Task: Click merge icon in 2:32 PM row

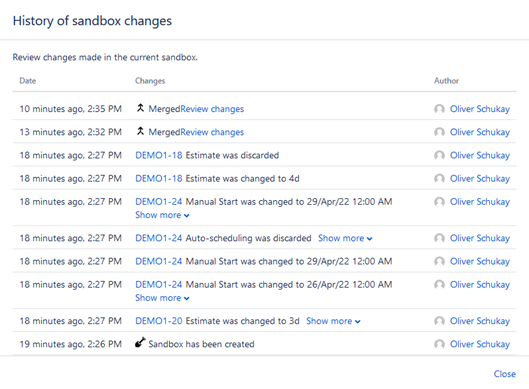Action: (140, 132)
